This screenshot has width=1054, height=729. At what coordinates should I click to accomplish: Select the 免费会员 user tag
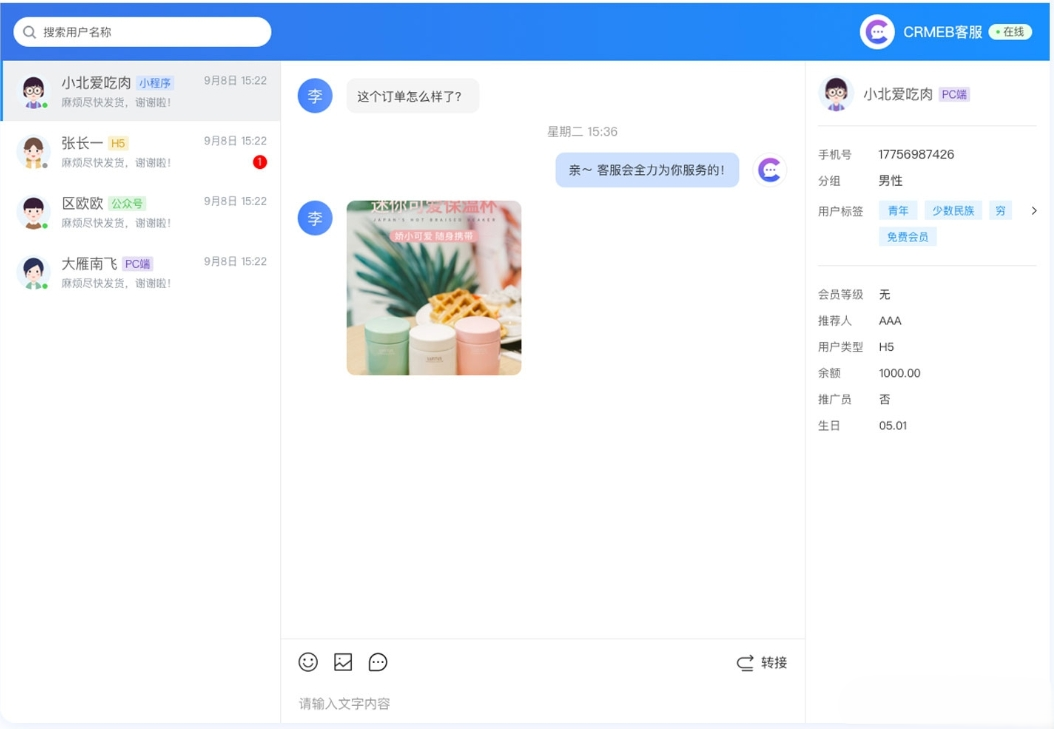(x=907, y=236)
